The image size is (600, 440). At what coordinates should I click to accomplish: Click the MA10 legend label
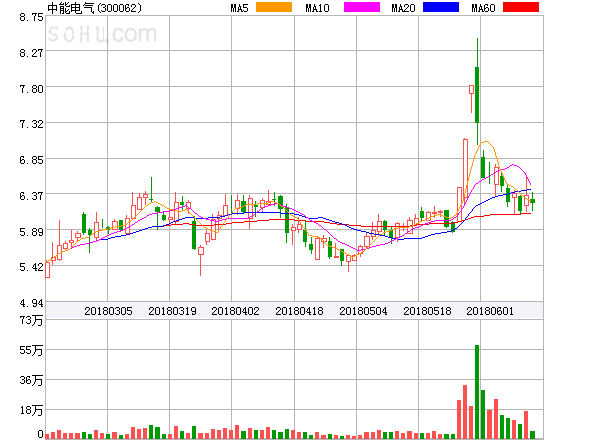(317, 8)
